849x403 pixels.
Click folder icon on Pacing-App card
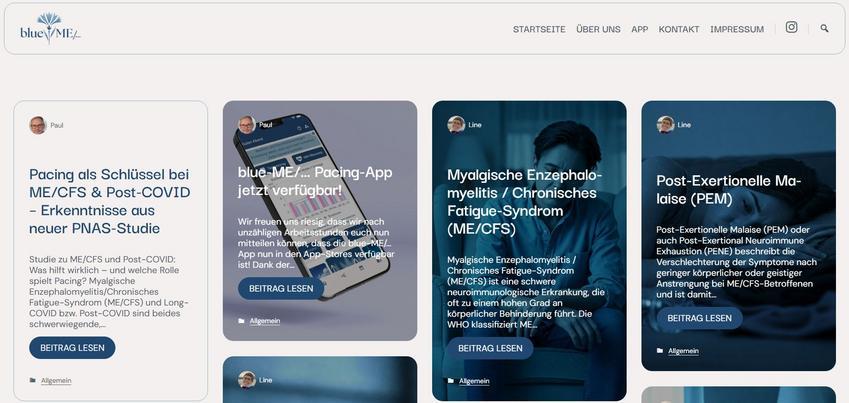(241, 321)
